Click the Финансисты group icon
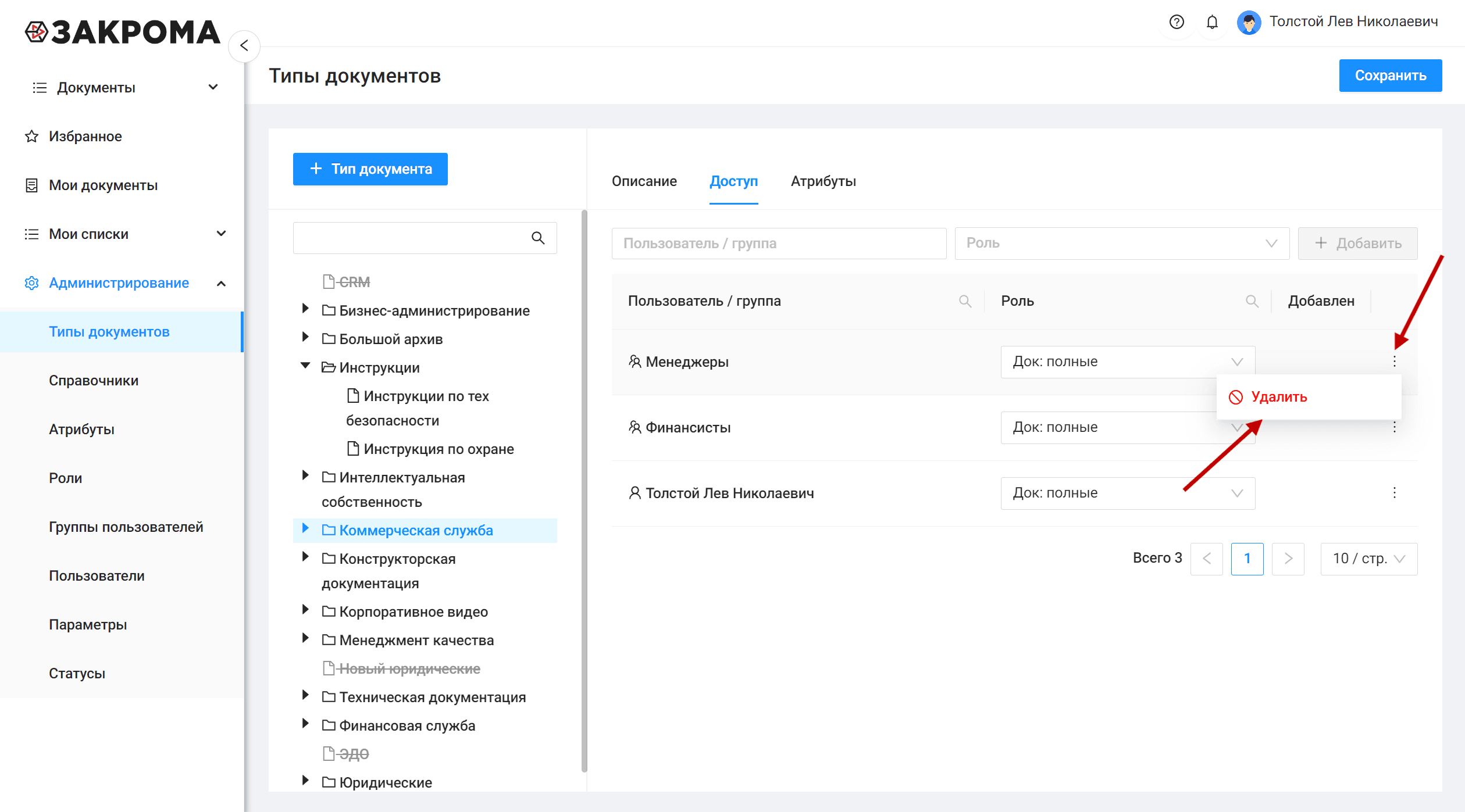The image size is (1465, 812). pos(635,427)
